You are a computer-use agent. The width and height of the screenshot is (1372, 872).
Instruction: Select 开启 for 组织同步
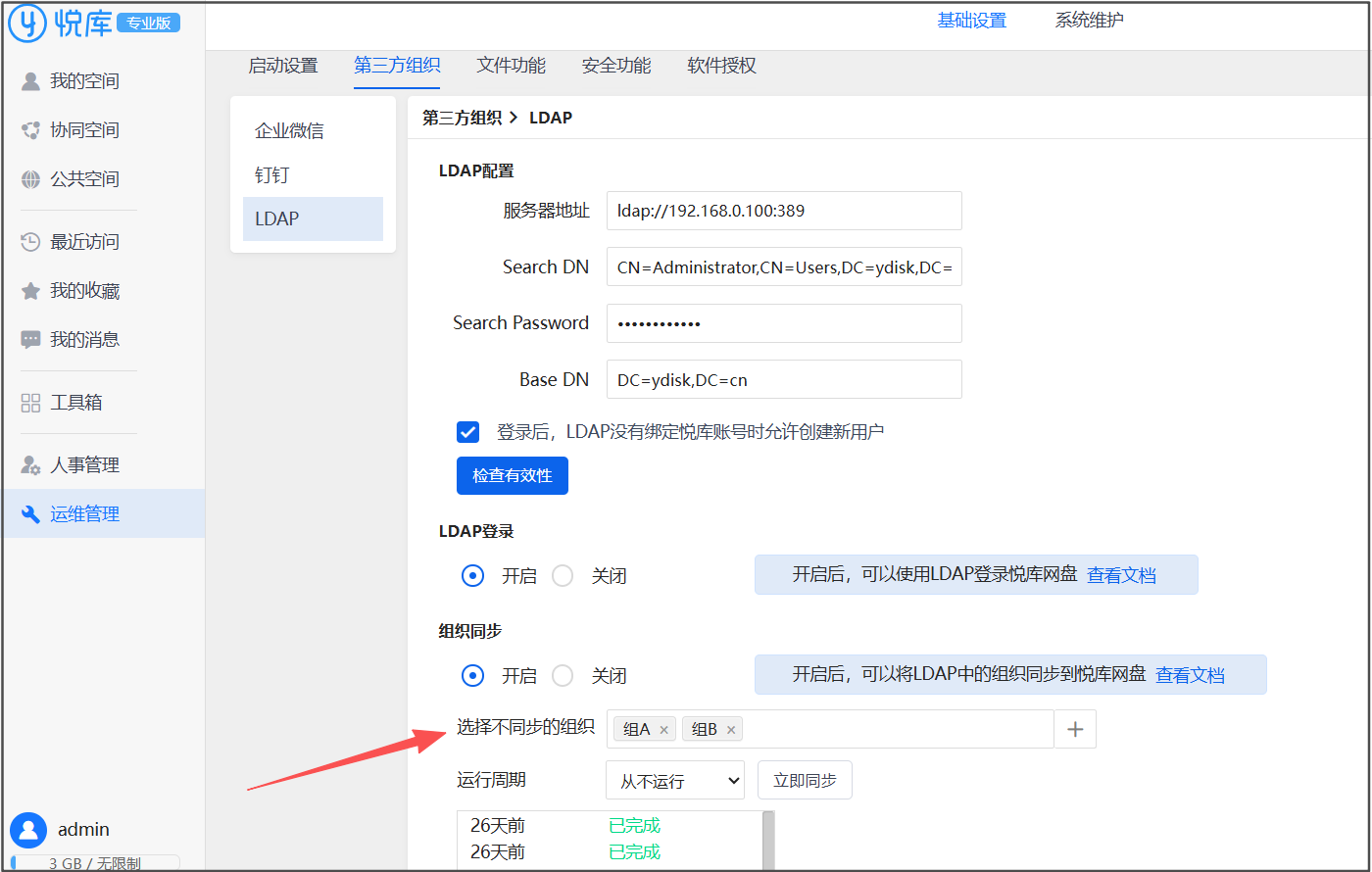pyautogui.click(x=472, y=676)
